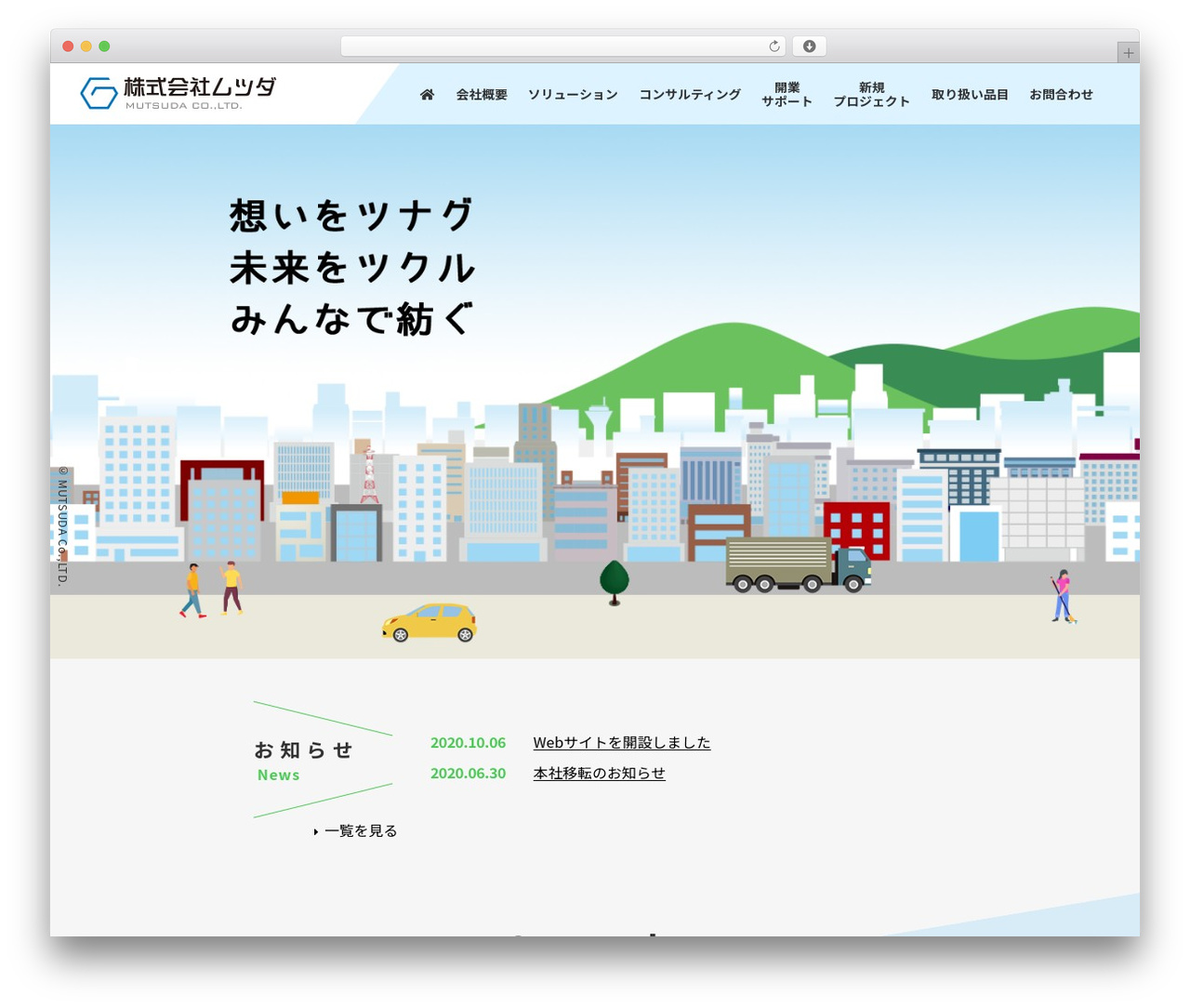This screenshot has height=1008, width=1190.
Task: Reload the page with the refresh icon
Action: coord(773,46)
